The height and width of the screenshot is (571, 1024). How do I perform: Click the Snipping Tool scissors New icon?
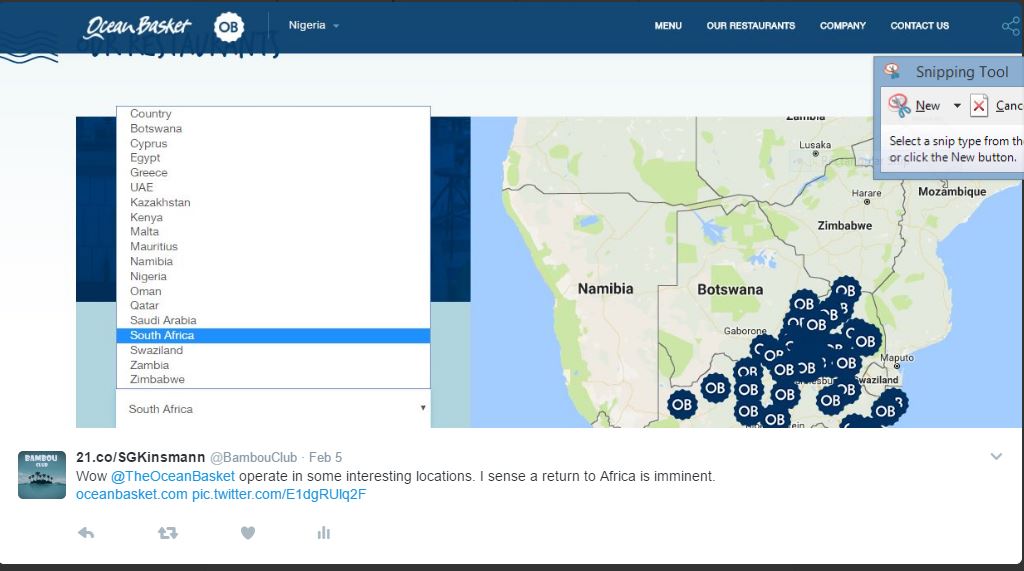pyautogui.click(x=899, y=105)
